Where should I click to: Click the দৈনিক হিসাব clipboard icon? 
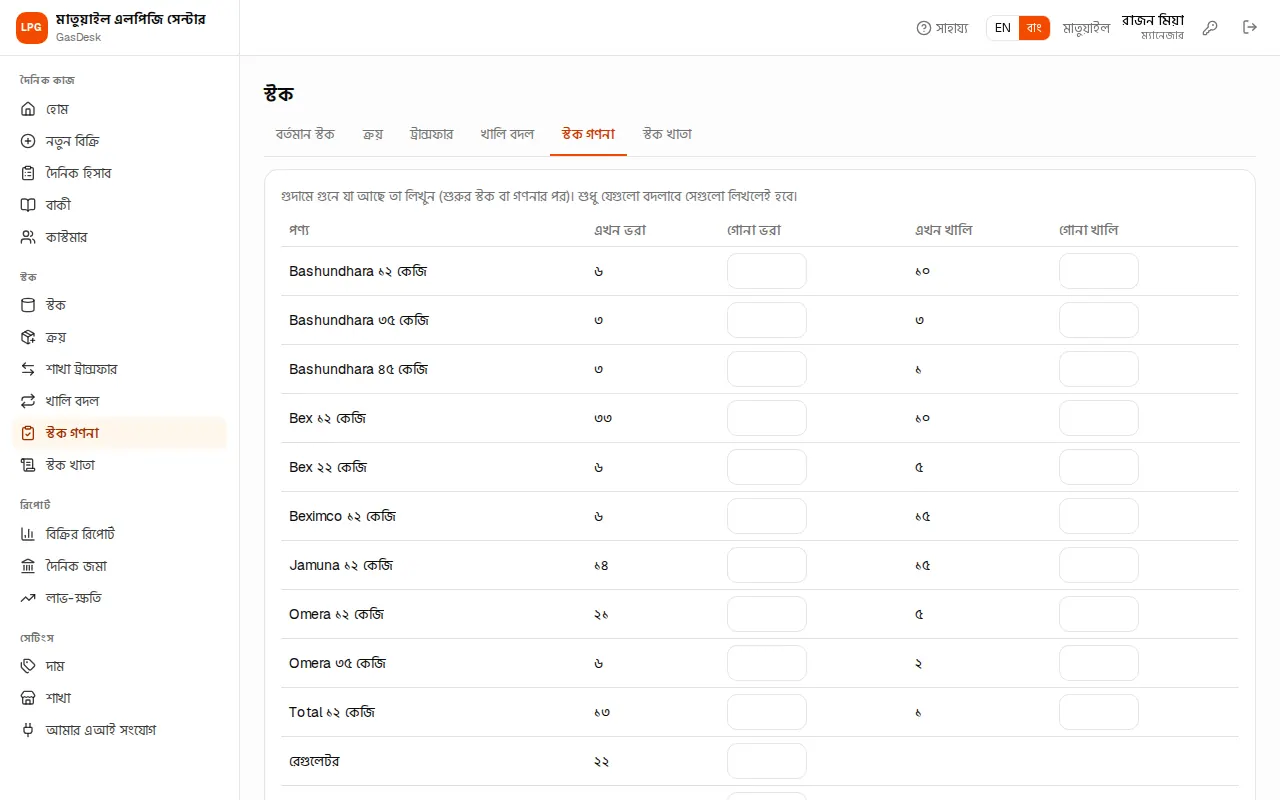click(28, 173)
